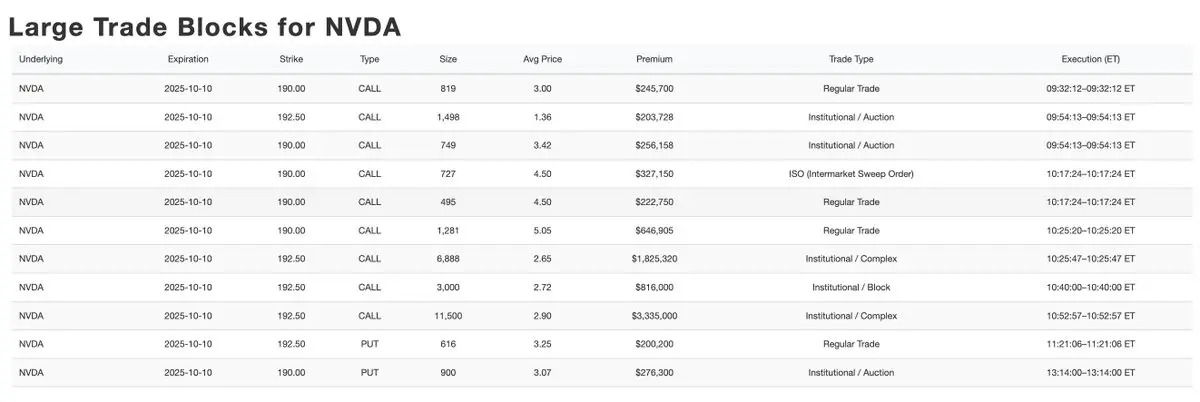Click the $245,700 premium cell

654,88
